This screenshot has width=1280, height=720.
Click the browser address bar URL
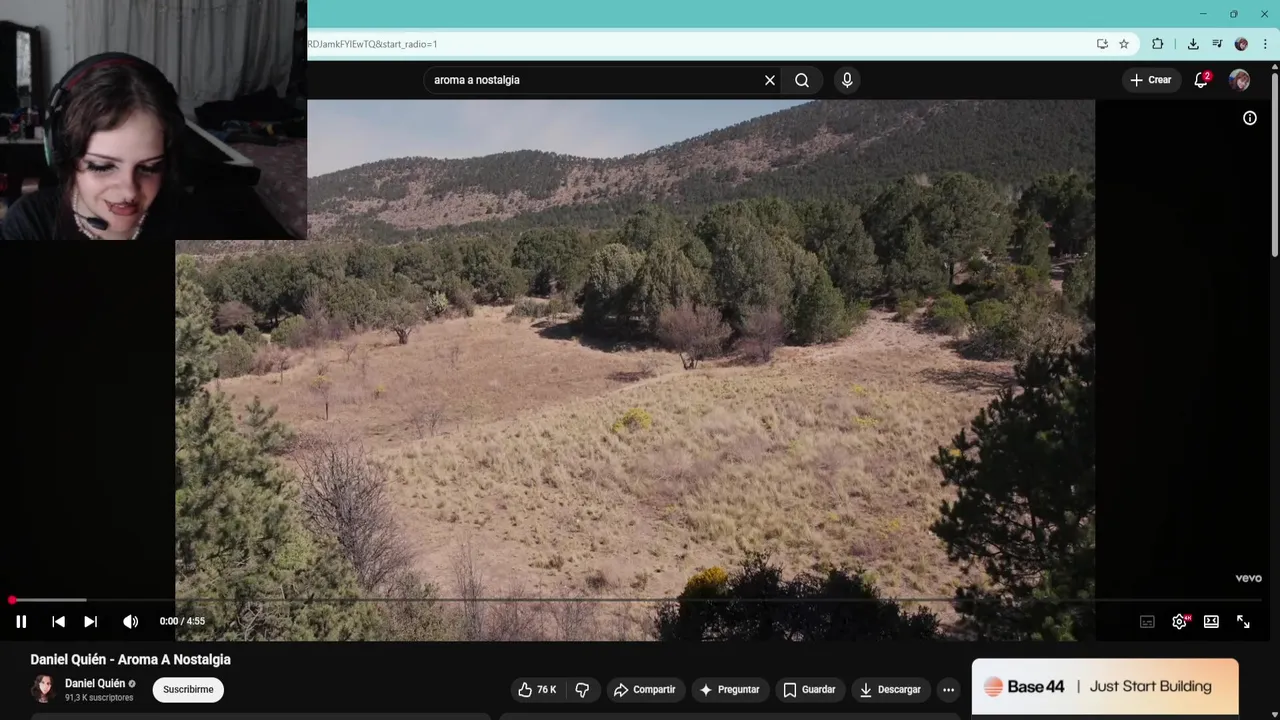[372, 44]
